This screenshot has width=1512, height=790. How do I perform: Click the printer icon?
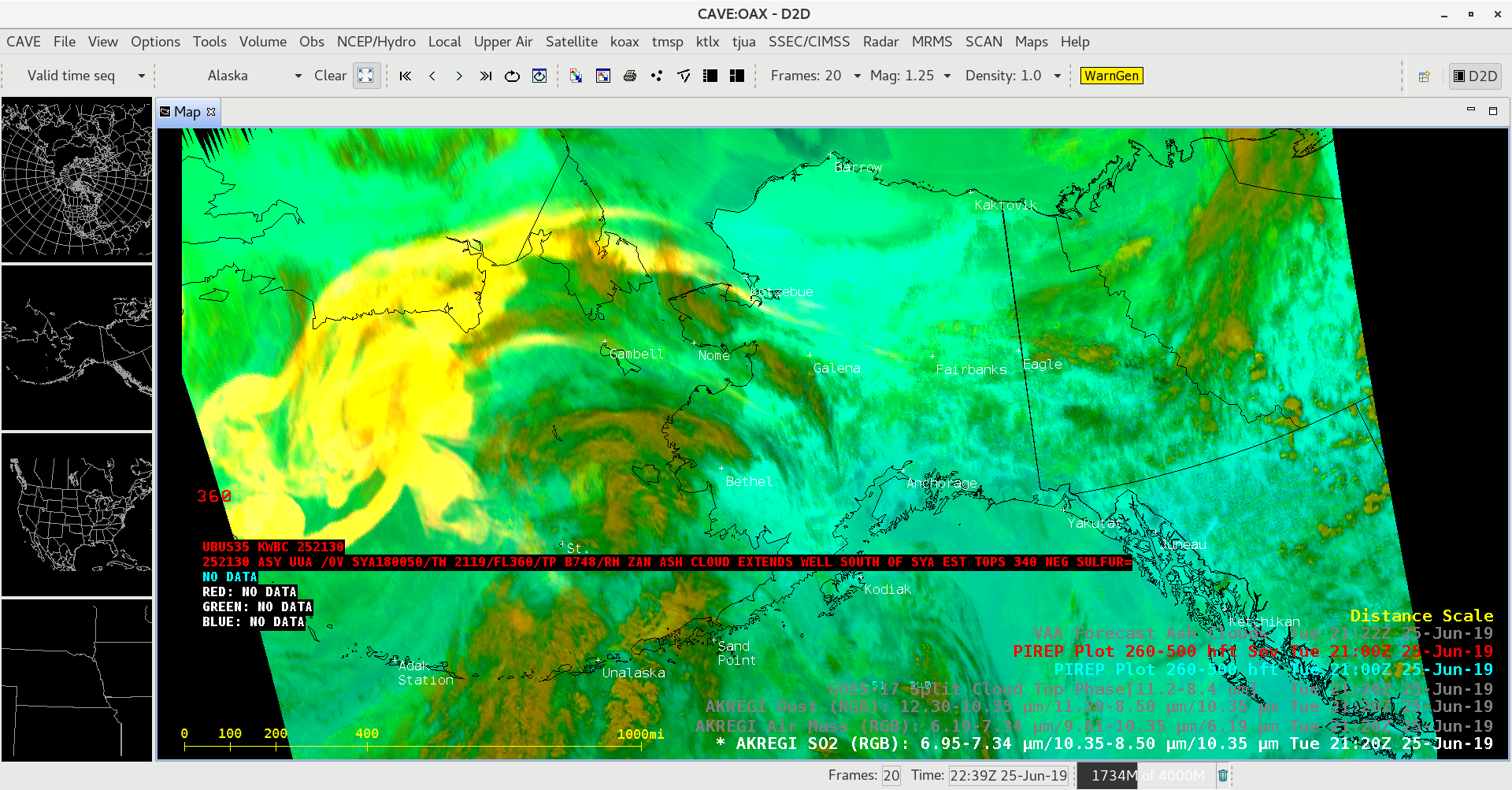630,76
